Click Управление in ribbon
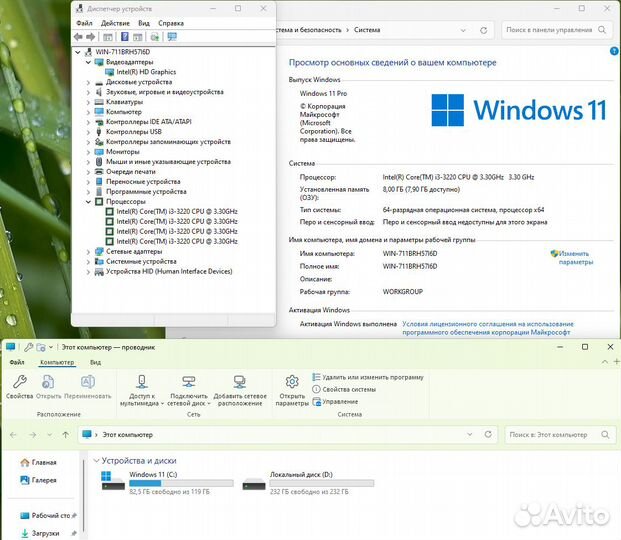 tap(335, 402)
